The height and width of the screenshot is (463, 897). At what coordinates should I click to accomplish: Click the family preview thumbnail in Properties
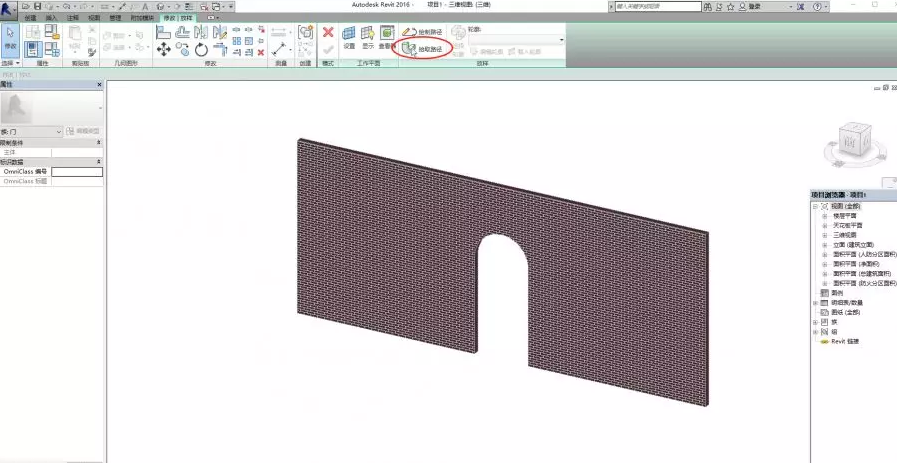click(16, 108)
